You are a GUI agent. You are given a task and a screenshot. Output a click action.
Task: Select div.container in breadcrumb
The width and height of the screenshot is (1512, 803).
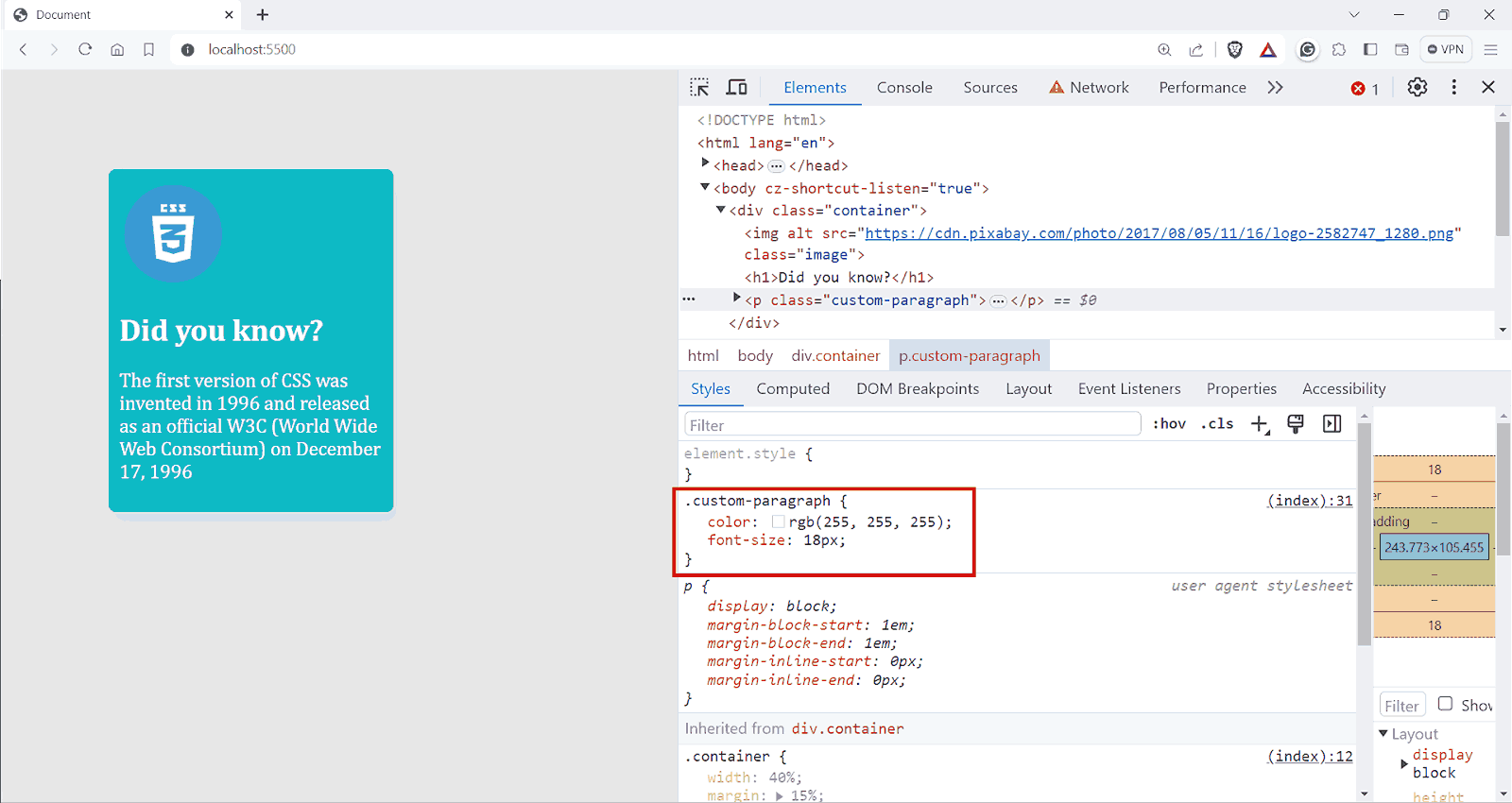[x=835, y=355]
